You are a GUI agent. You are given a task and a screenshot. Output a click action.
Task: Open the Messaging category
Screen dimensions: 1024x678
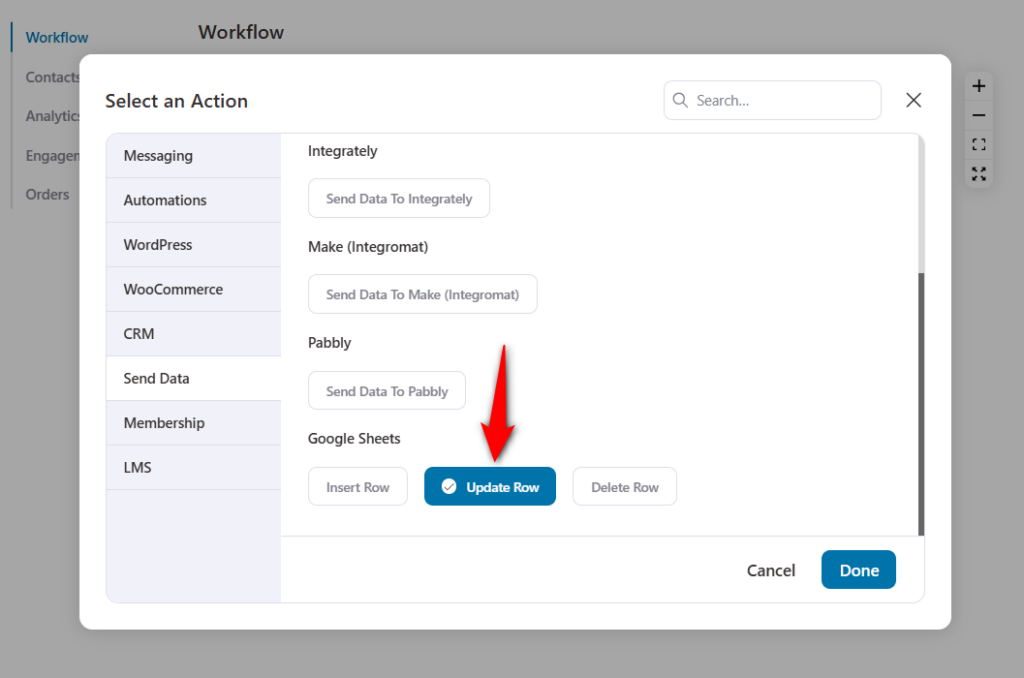tap(193, 155)
